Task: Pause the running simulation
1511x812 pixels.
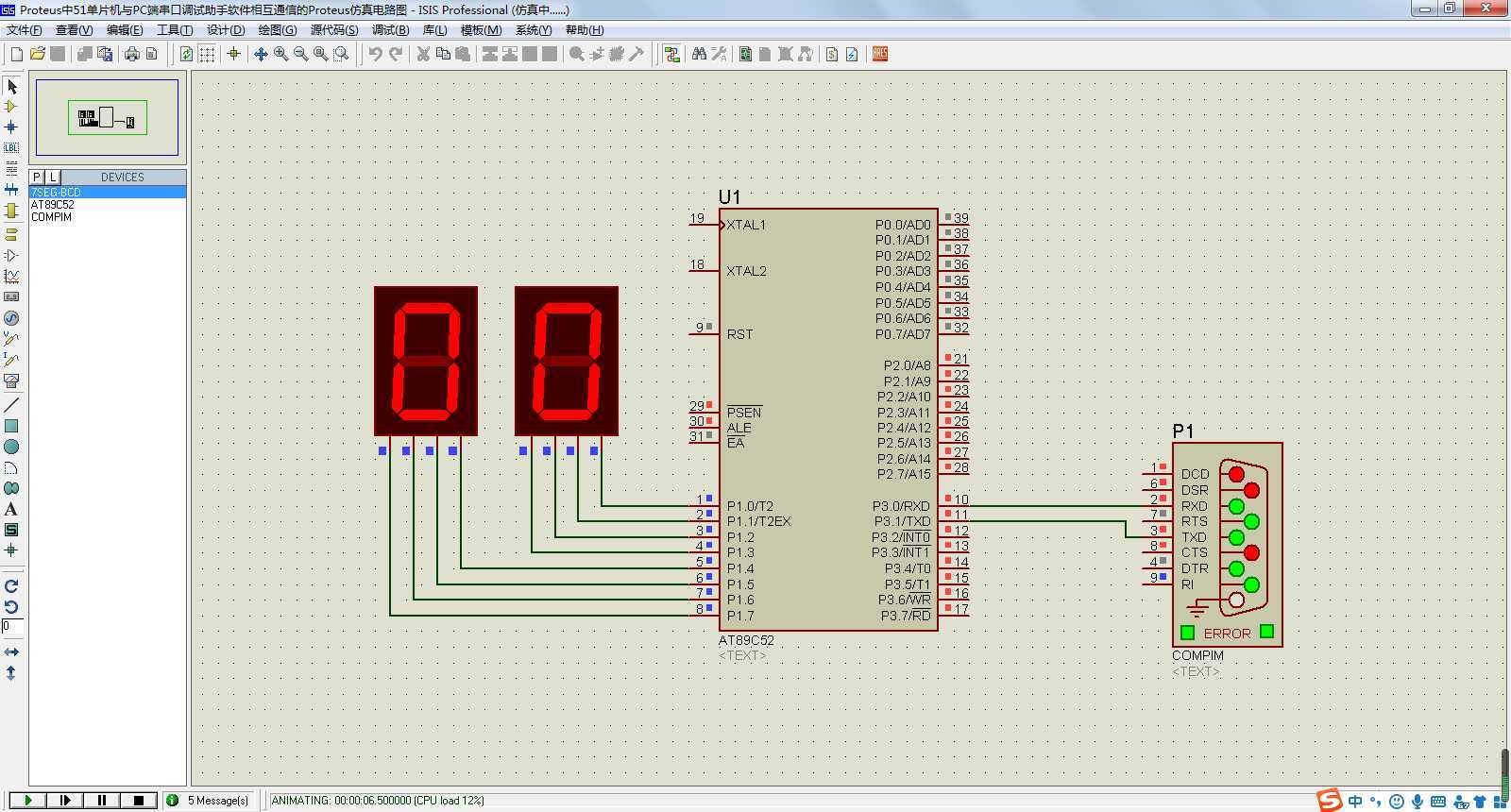Action: pyautogui.click(x=101, y=800)
